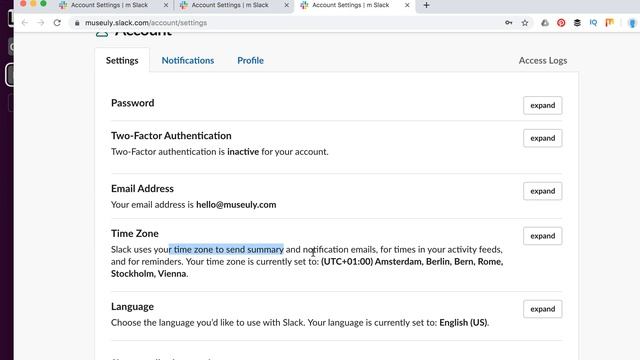
Task: Expand the Email Address section
Action: [x=542, y=191]
